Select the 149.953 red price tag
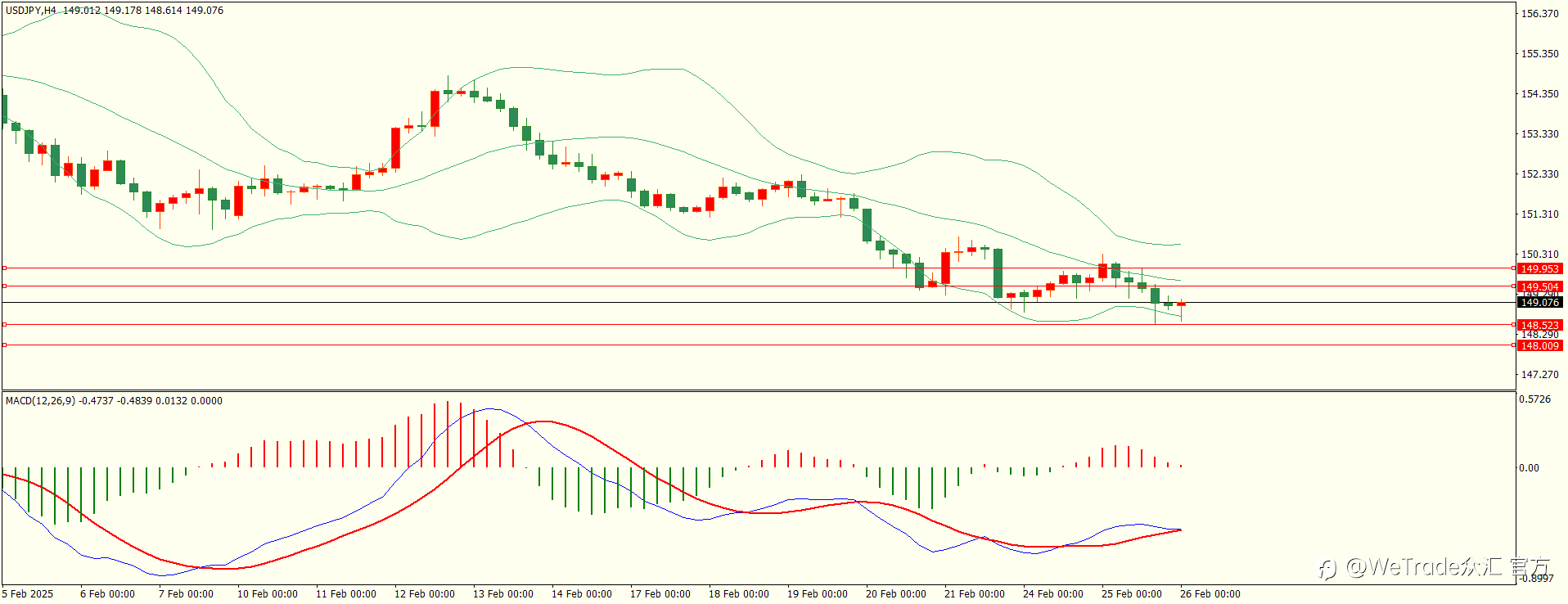1568x604 pixels. (x=1539, y=268)
